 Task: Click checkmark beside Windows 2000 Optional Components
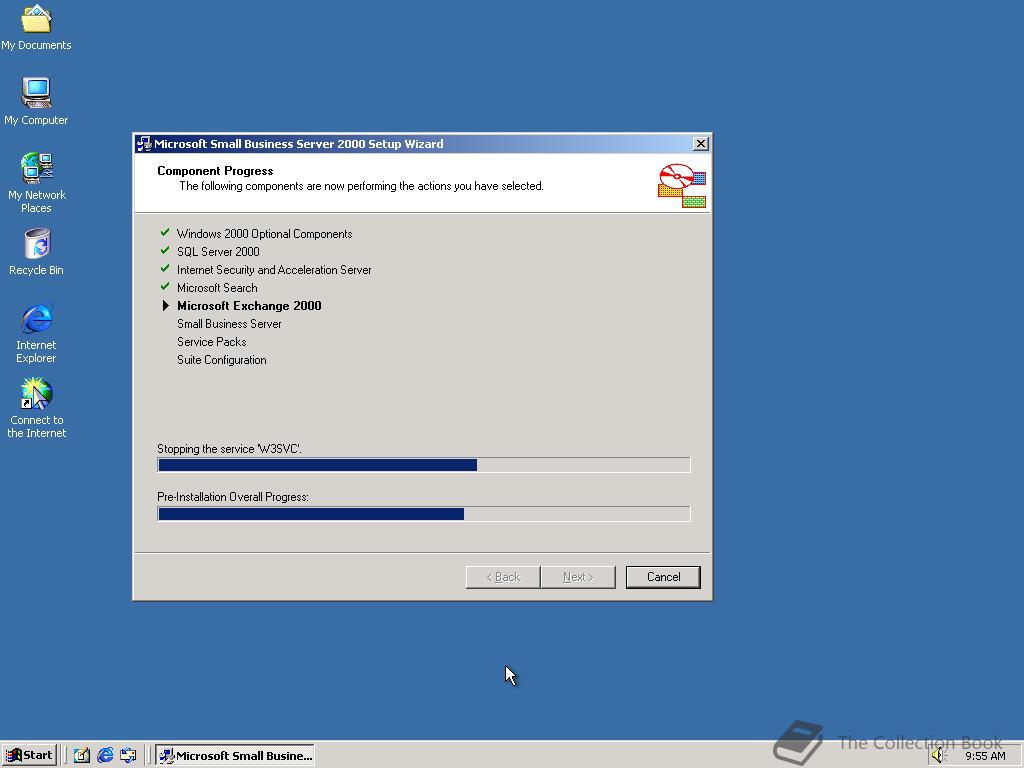click(165, 232)
